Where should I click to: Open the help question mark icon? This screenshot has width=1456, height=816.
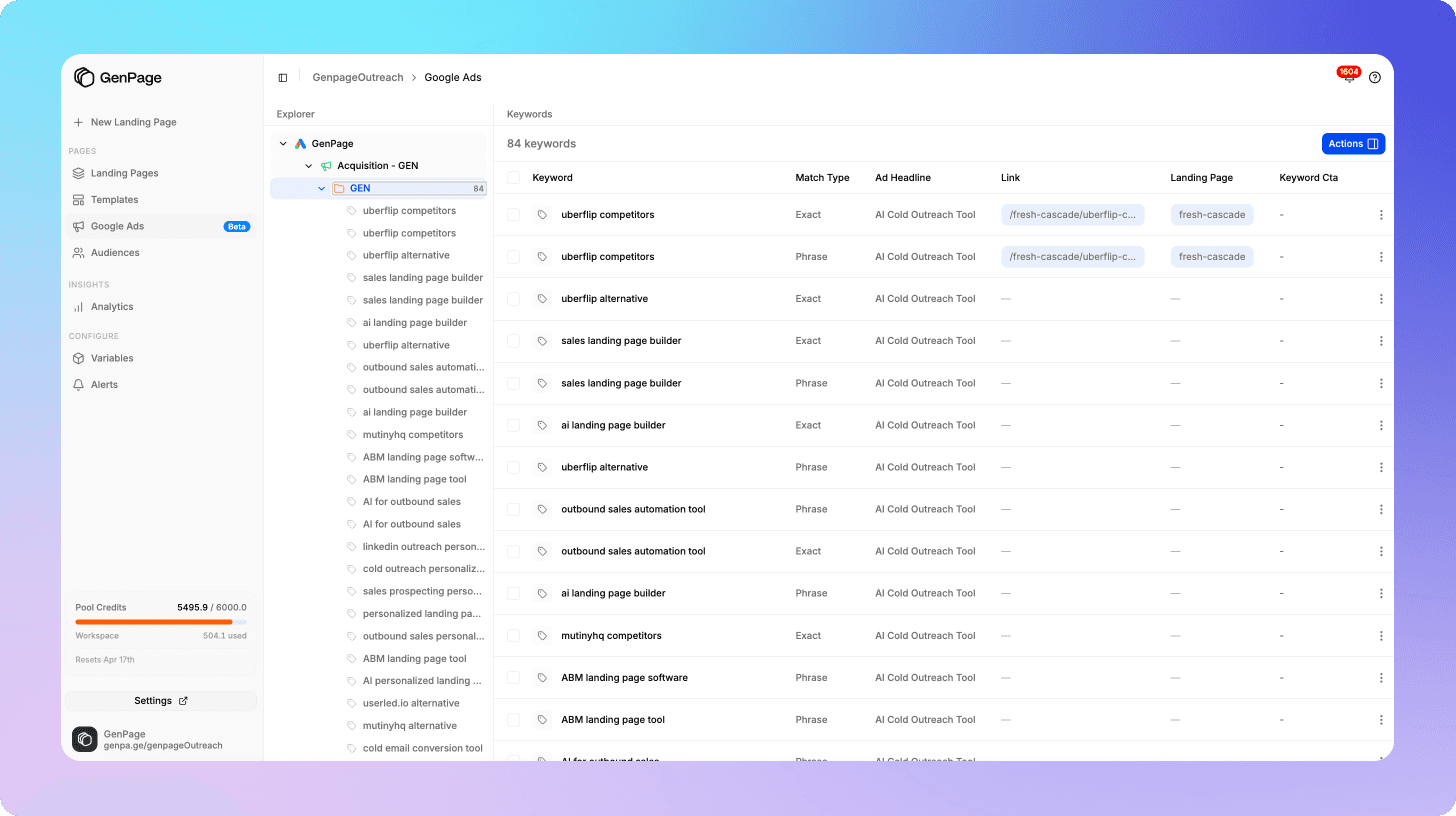[1375, 78]
